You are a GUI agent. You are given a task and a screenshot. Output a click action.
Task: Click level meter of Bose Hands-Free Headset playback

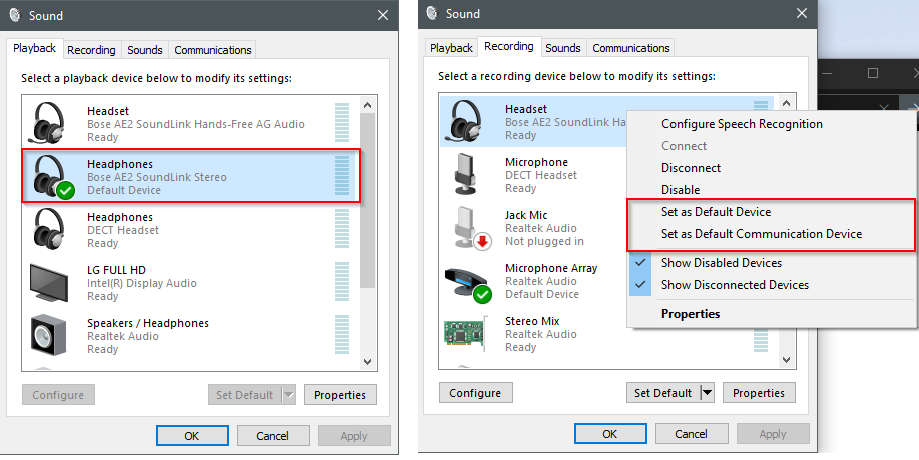pyautogui.click(x=342, y=122)
